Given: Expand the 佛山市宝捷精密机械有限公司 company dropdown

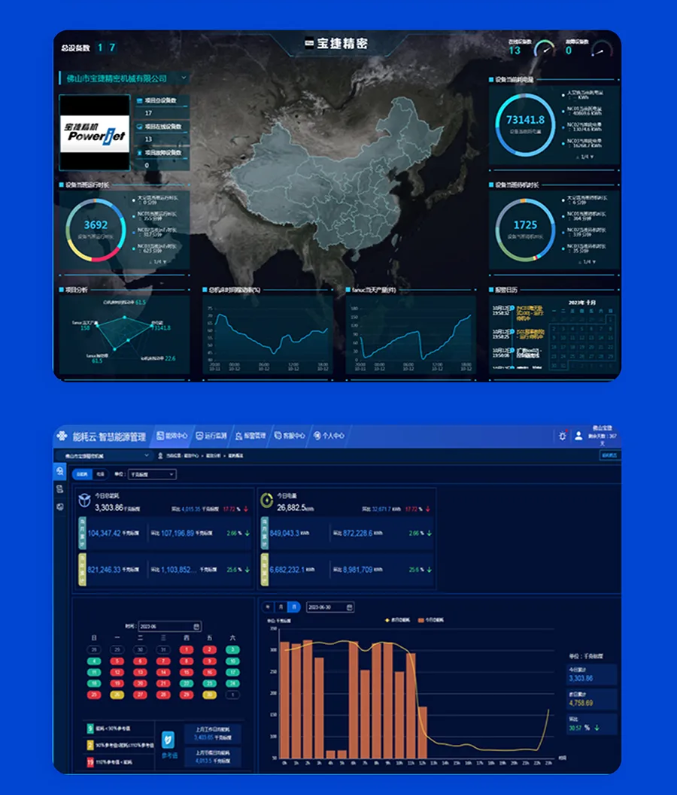Looking at the screenshot, I should [124, 77].
